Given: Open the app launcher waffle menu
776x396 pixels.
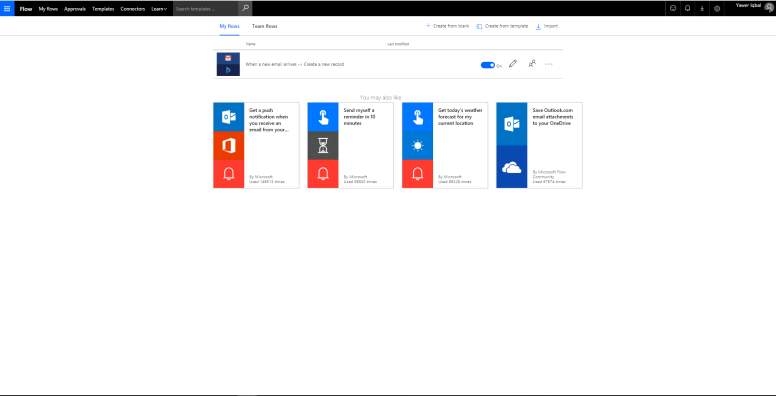Looking at the screenshot, I should pos(7,8).
